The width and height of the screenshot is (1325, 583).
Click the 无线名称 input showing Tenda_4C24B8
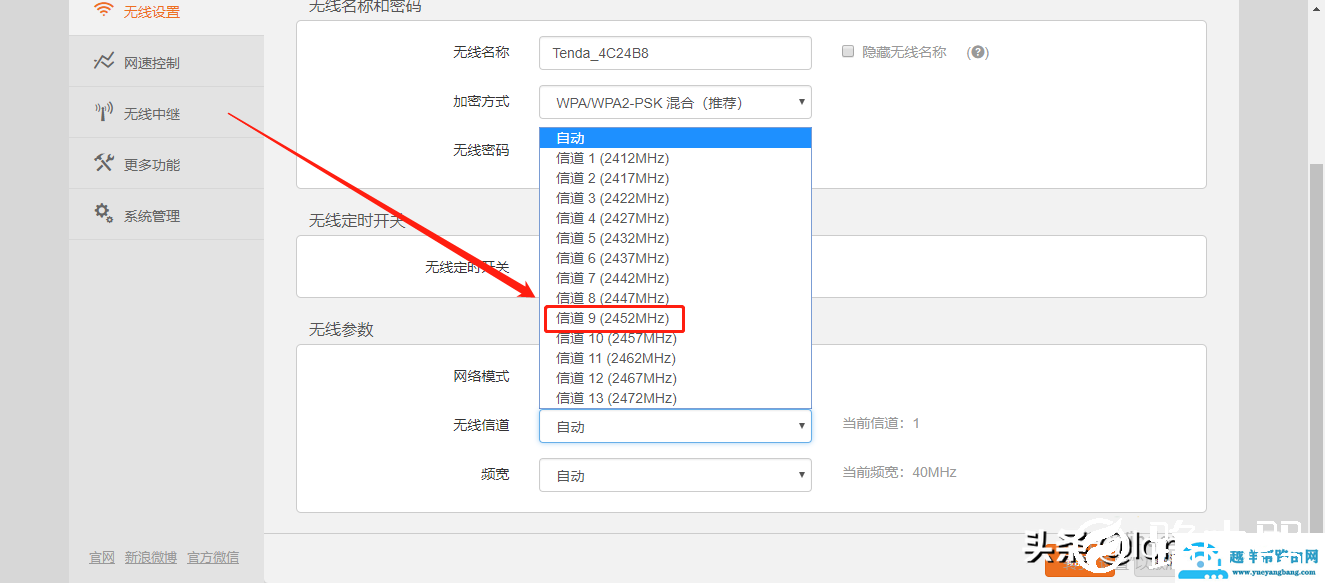674,52
